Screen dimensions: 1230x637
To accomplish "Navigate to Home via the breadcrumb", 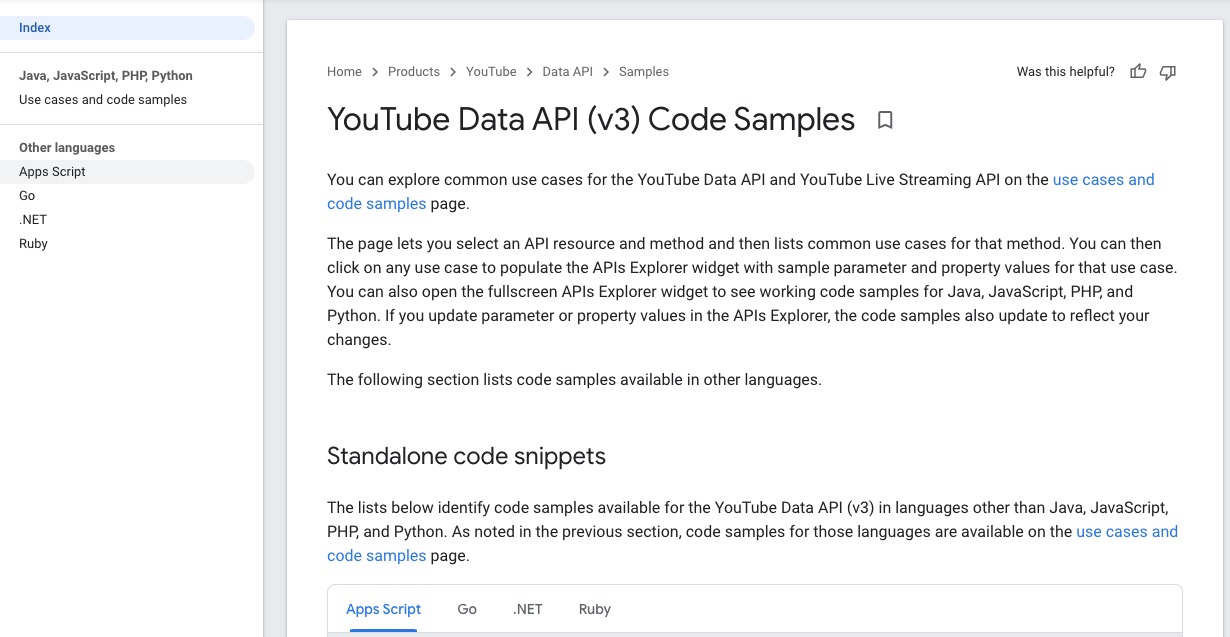I will tap(344, 71).
